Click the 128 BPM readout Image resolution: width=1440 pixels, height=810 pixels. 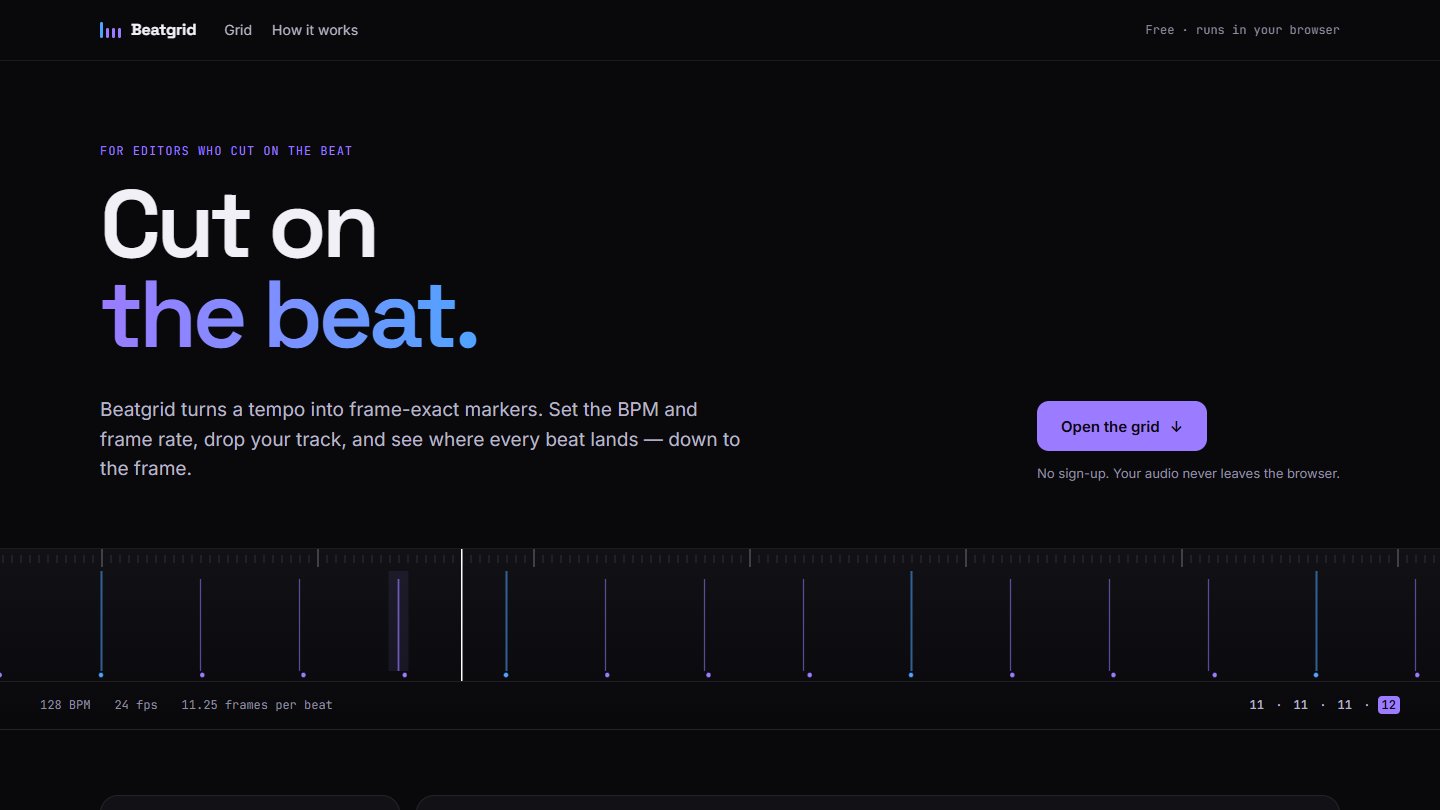pyautogui.click(x=65, y=705)
